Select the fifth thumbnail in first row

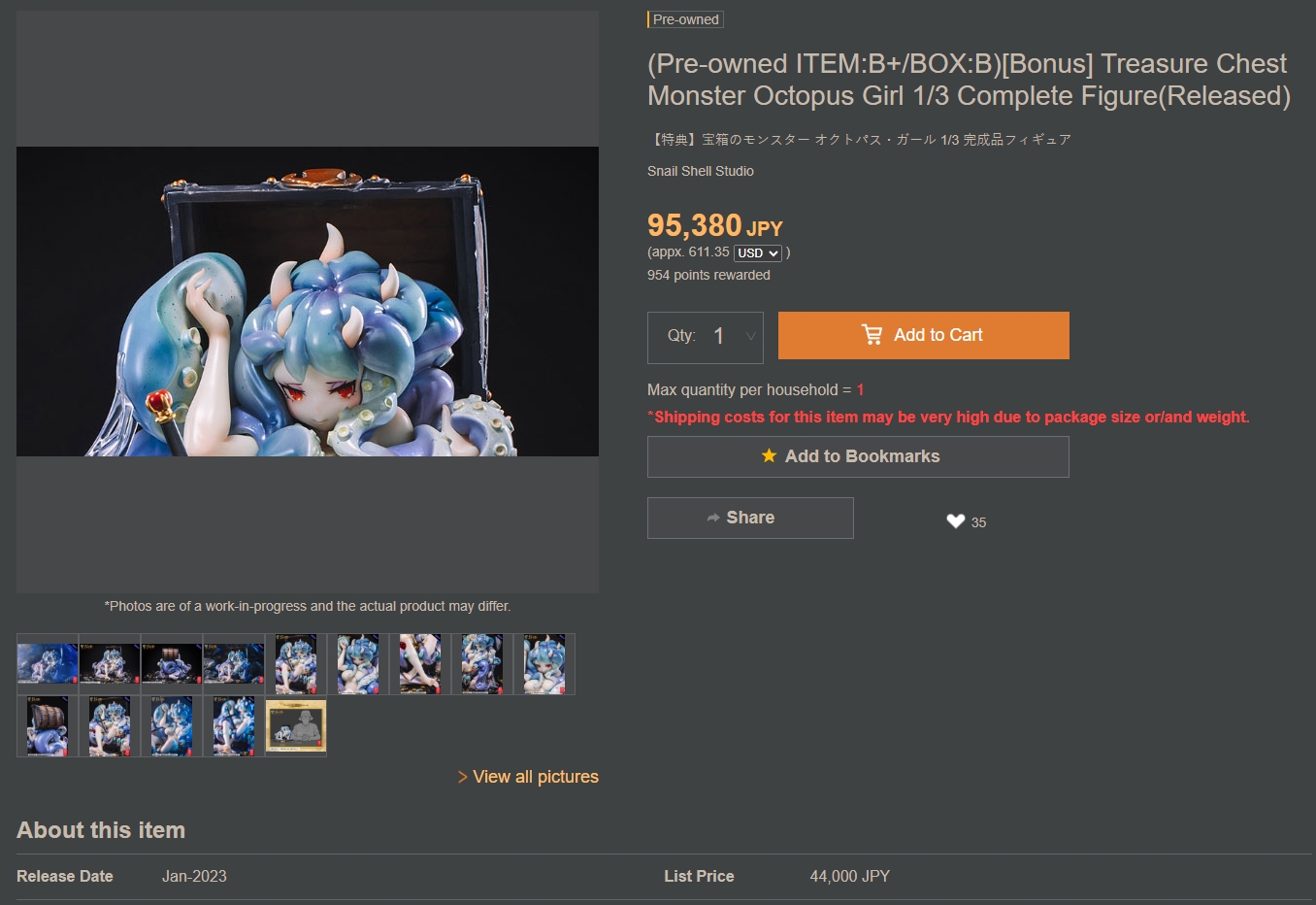click(x=296, y=664)
